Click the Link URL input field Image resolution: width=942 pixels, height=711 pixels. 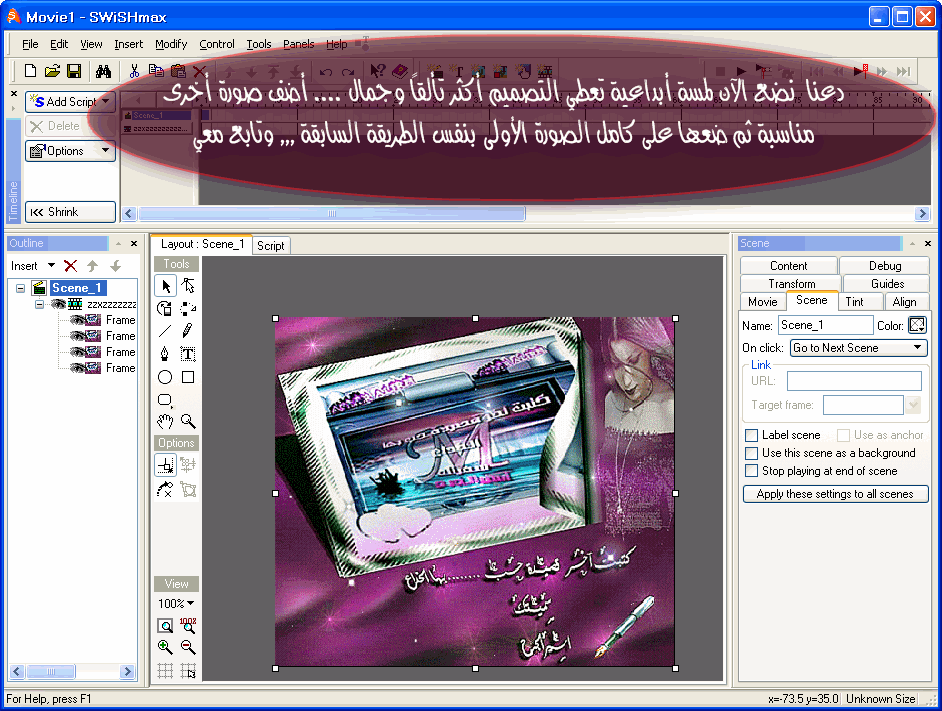coord(854,381)
